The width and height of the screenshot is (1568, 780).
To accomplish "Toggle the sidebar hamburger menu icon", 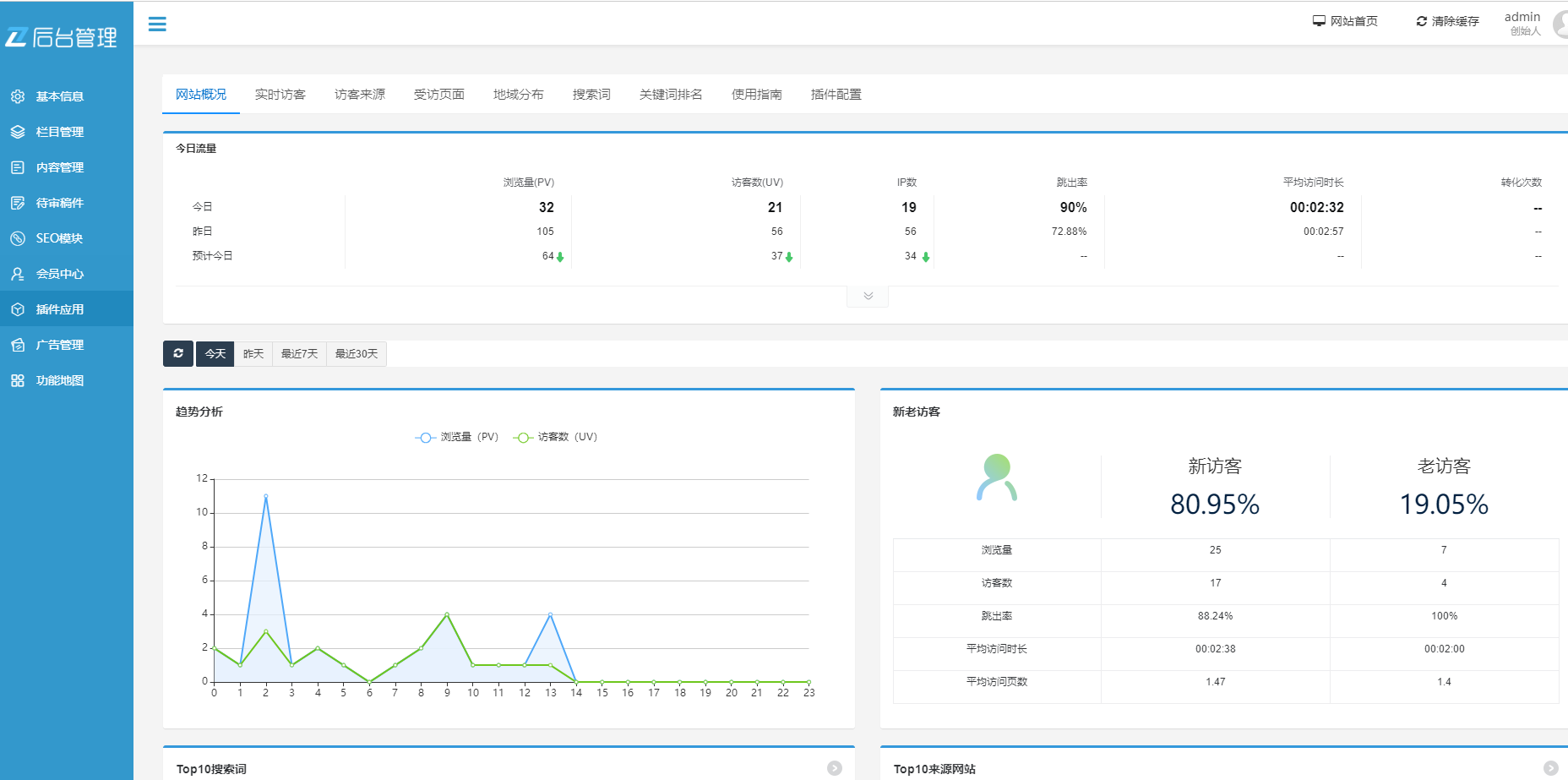I will [x=157, y=24].
